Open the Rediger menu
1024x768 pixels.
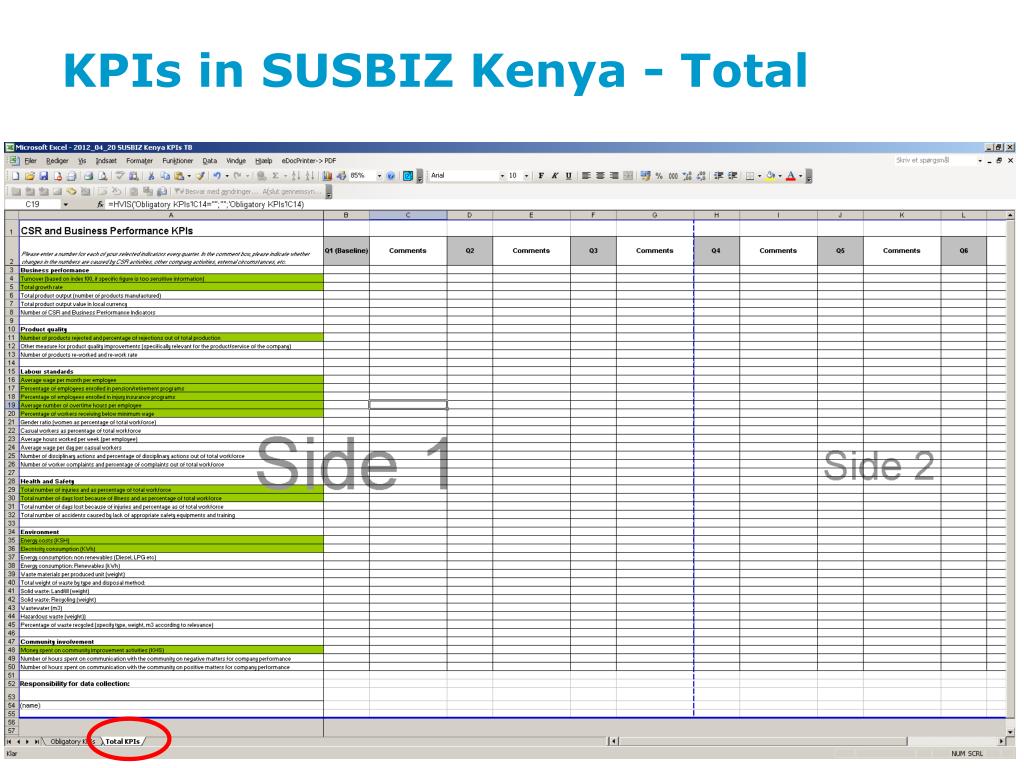tap(57, 161)
